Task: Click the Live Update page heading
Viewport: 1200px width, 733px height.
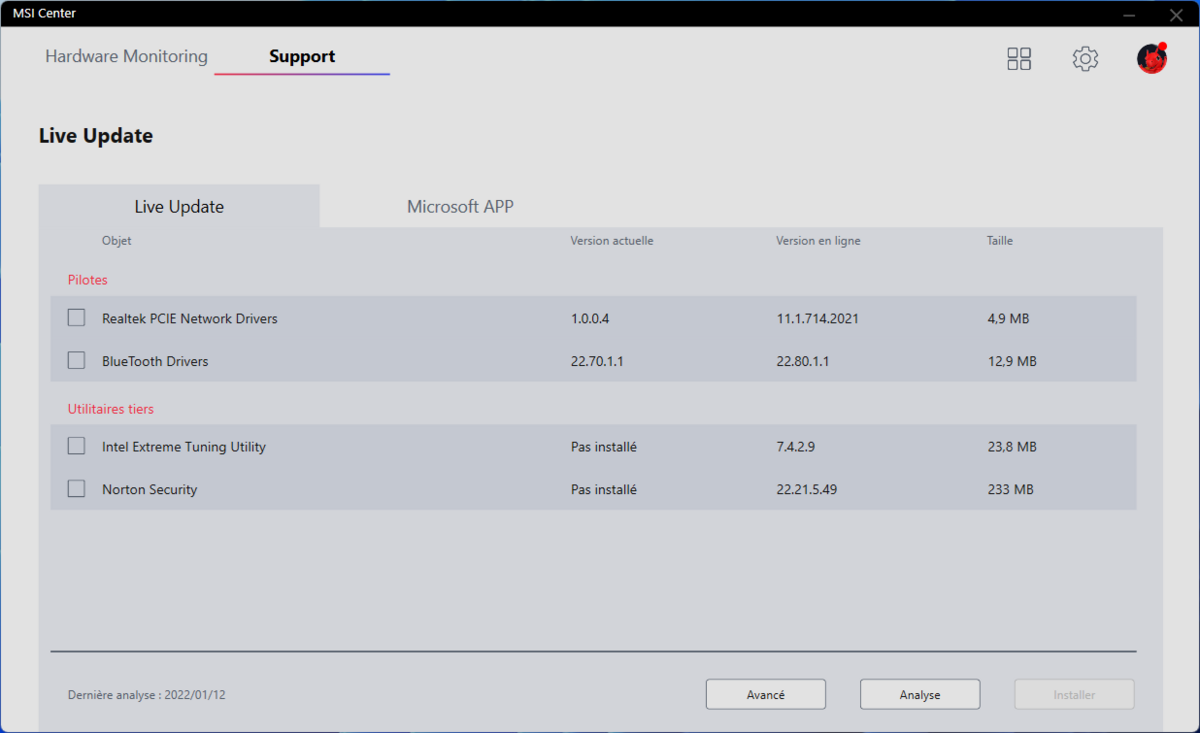Action: (96, 136)
